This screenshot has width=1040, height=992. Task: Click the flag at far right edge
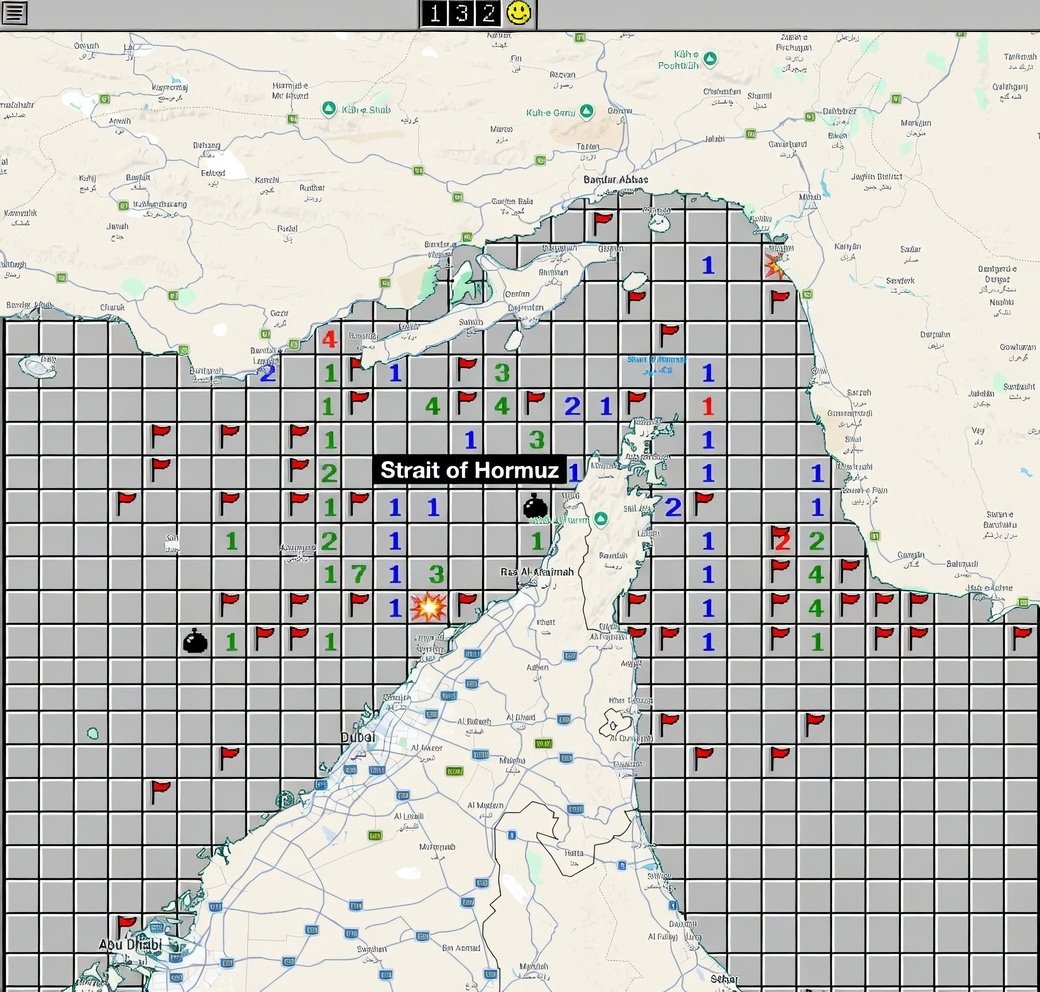click(1022, 638)
